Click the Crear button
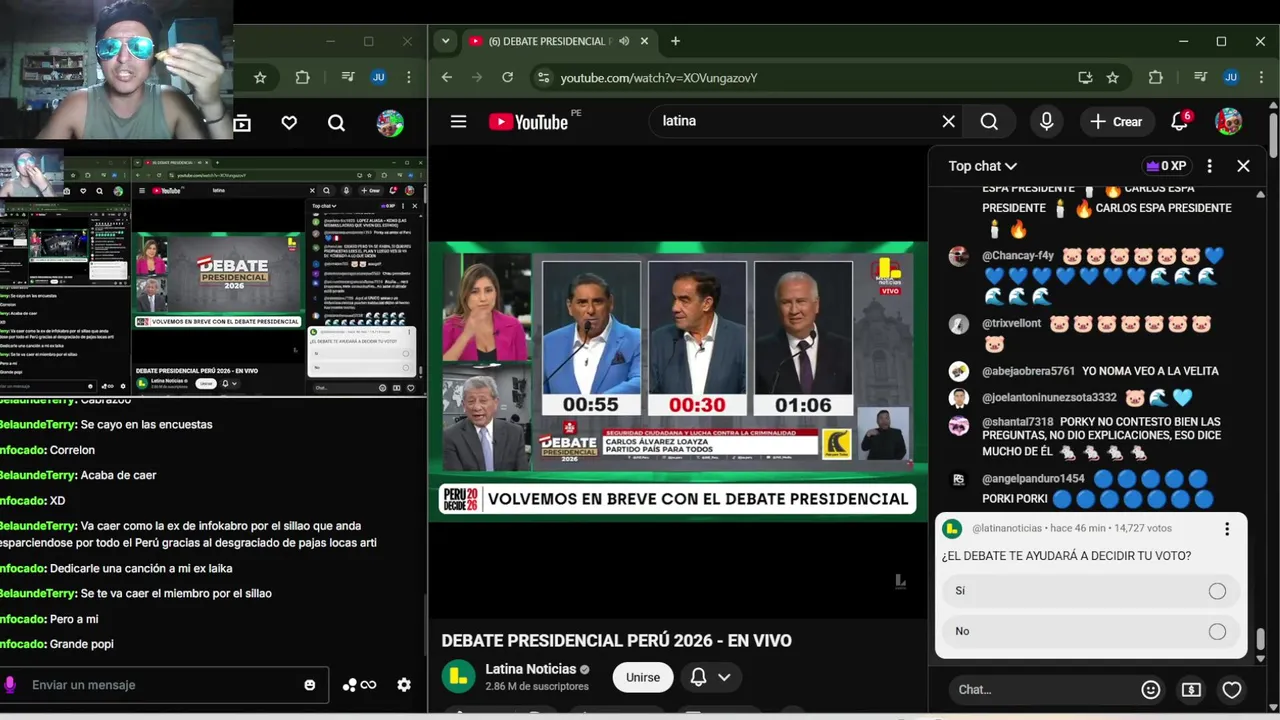The image size is (1280, 720). pos(1117,121)
